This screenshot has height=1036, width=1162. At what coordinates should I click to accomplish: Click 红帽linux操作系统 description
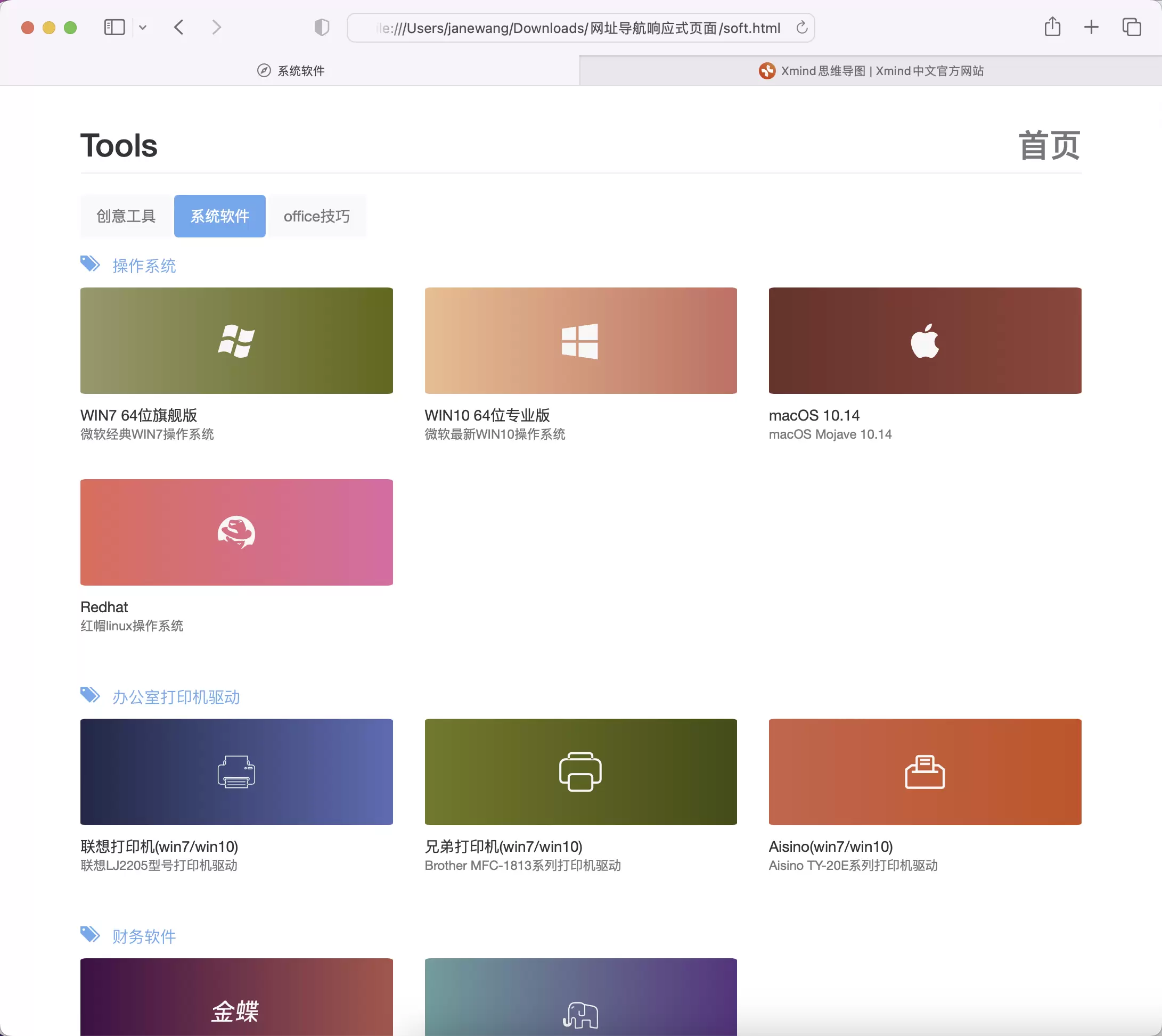point(132,626)
